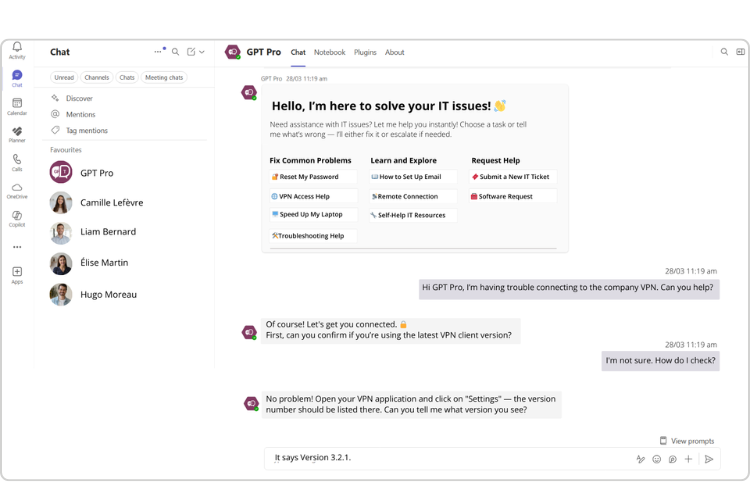Search chats with magnifier icon
The image size is (750, 500).
[176, 52]
